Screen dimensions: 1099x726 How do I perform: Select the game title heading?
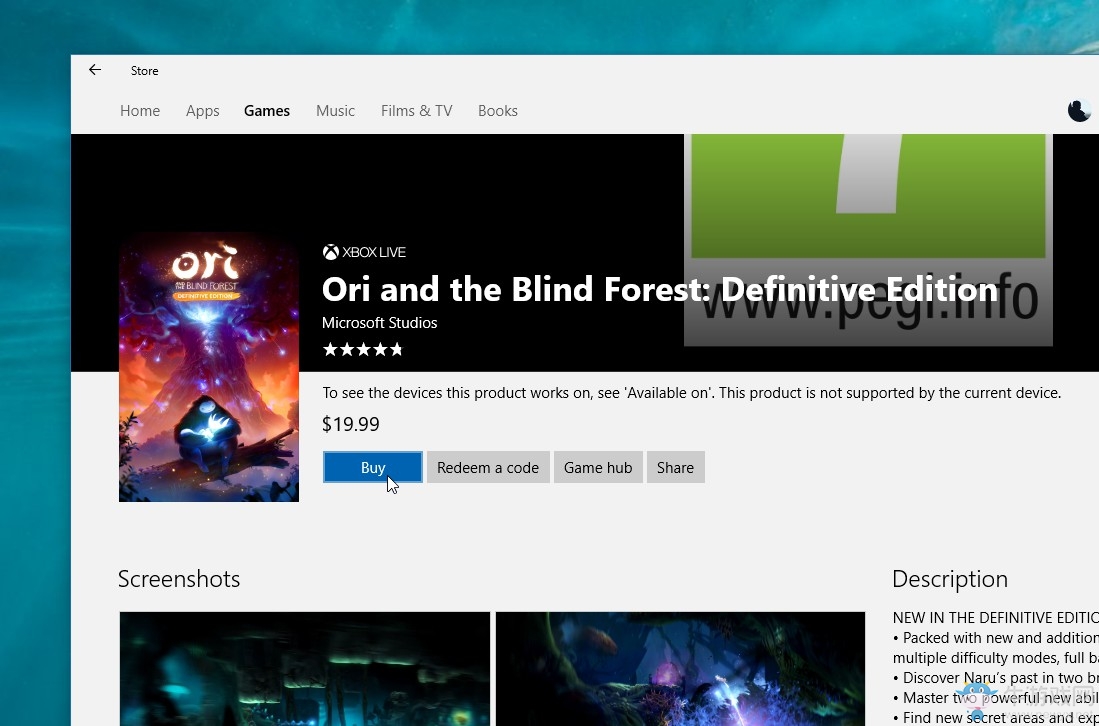pyautogui.click(x=660, y=289)
